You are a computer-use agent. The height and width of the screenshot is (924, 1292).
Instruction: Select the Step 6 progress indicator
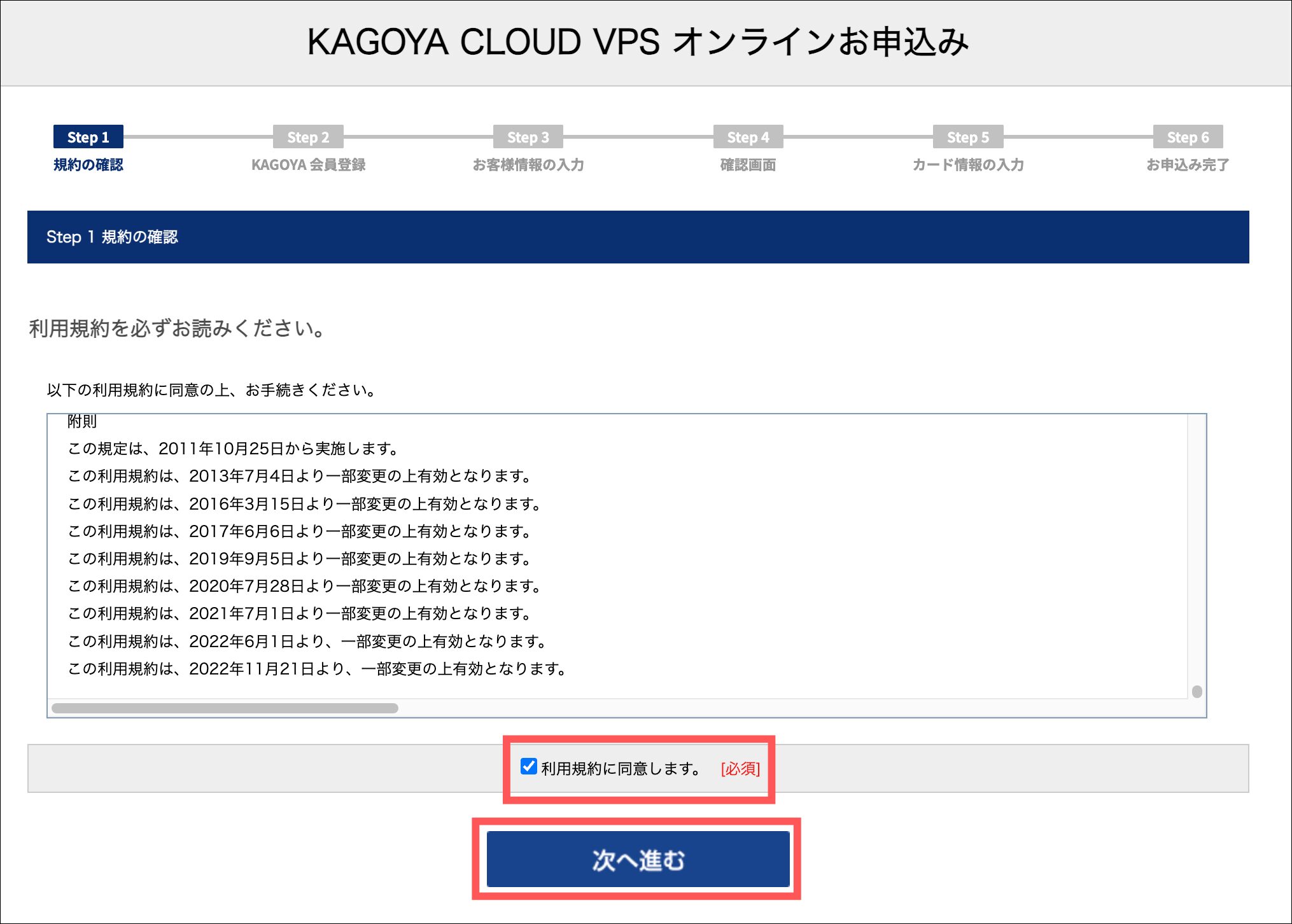tap(1188, 137)
